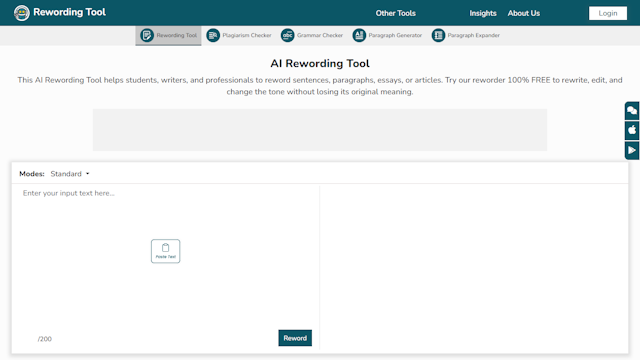This screenshot has width=640, height=360.
Task: Expand the Standard modes dropdown
Action: click(x=70, y=174)
